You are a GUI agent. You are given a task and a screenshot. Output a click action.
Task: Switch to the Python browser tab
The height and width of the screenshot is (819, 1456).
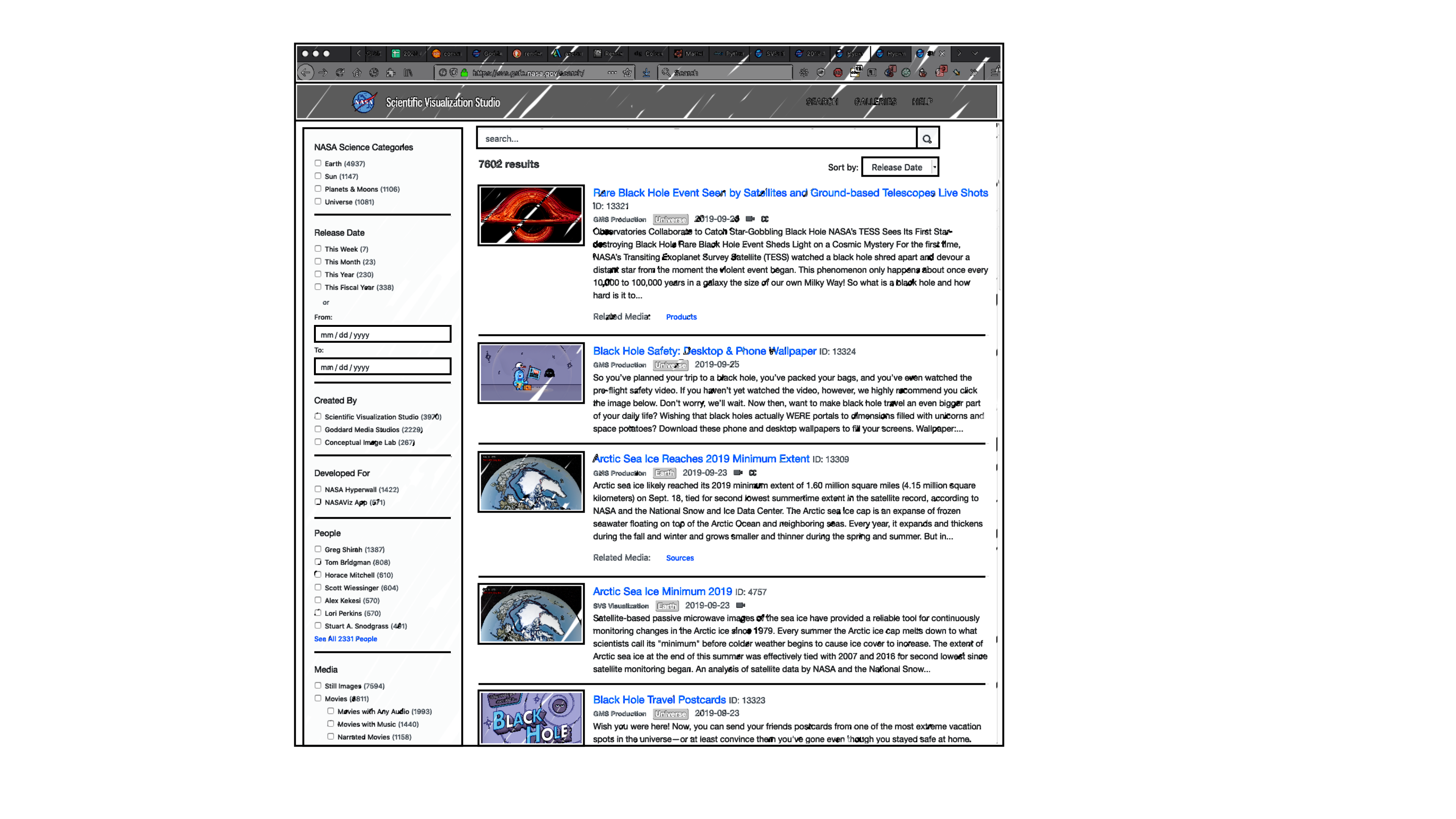(x=728, y=54)
